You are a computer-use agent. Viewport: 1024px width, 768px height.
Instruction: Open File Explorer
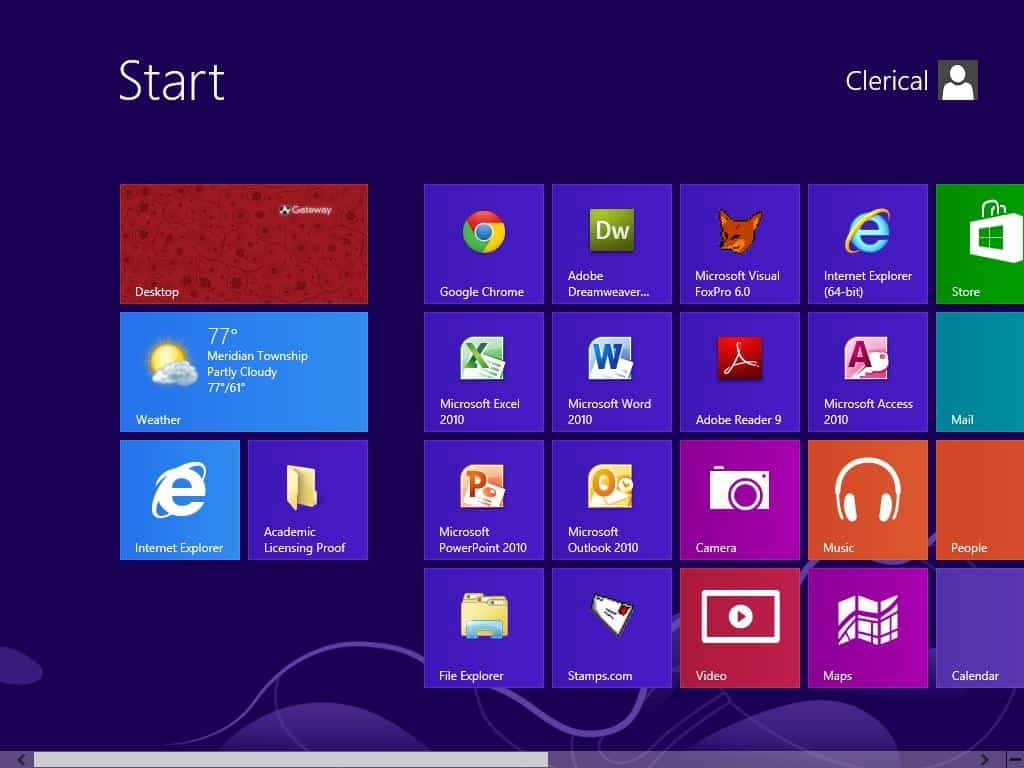pyautogui.click(x=483, y=627)
